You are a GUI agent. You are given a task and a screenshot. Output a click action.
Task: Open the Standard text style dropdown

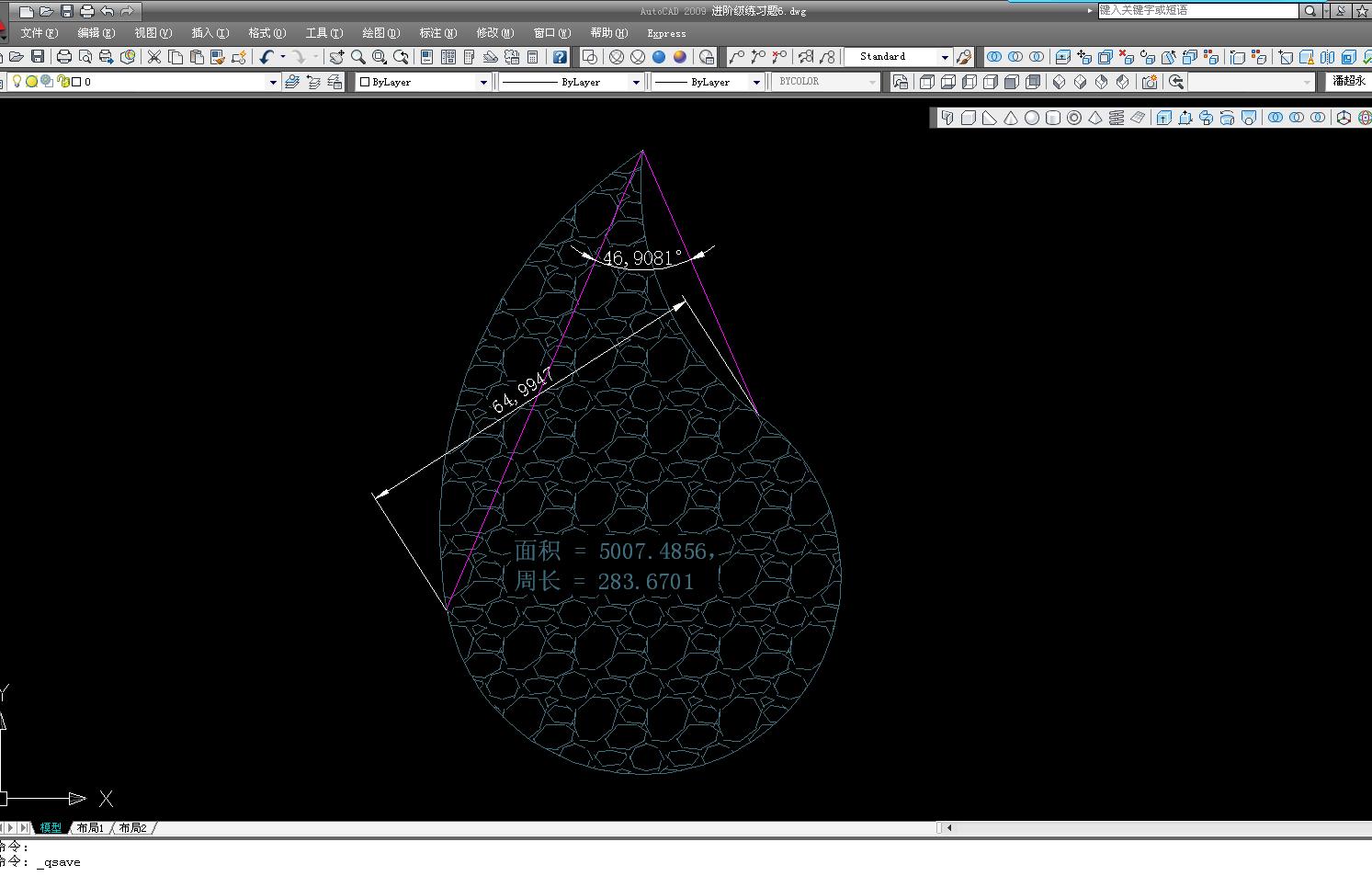click(x=945, y=57)
